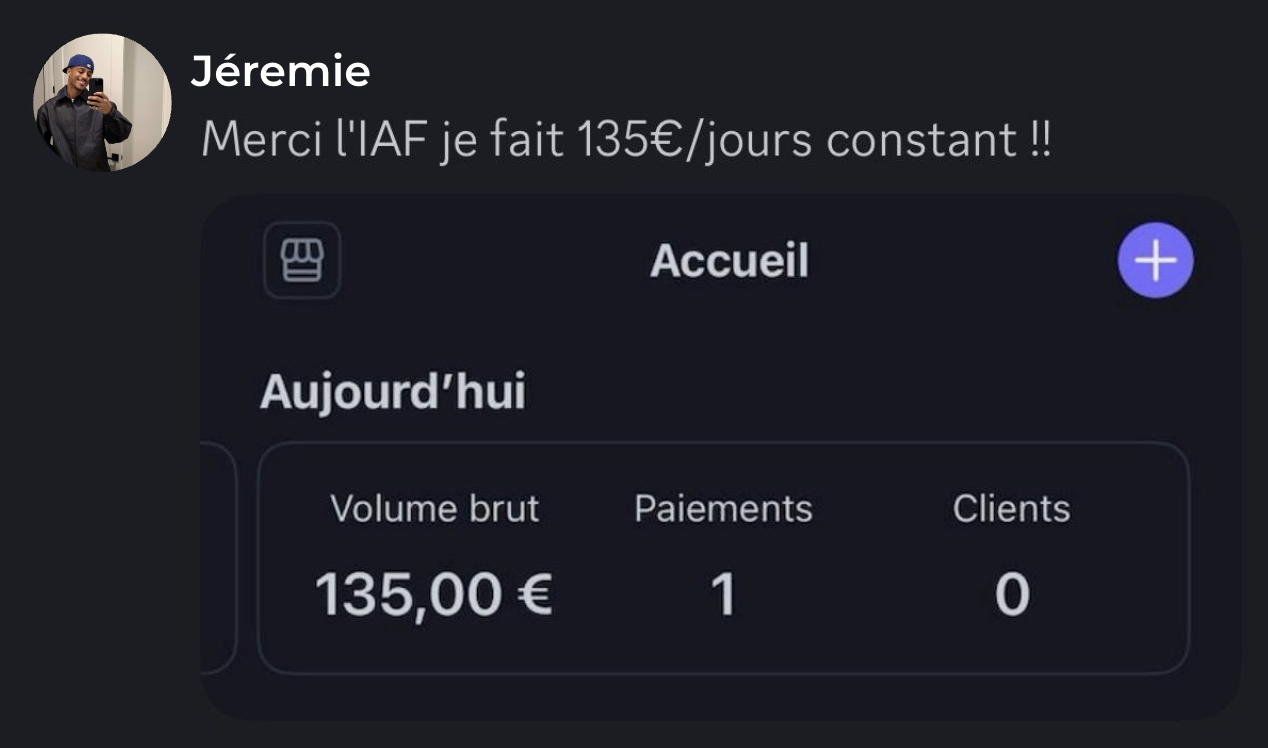This screenshot has height=748, width=1268.
Task: Click the euro symbol in Volume brut
Action: pyautogui.click(x=536, y=595)
